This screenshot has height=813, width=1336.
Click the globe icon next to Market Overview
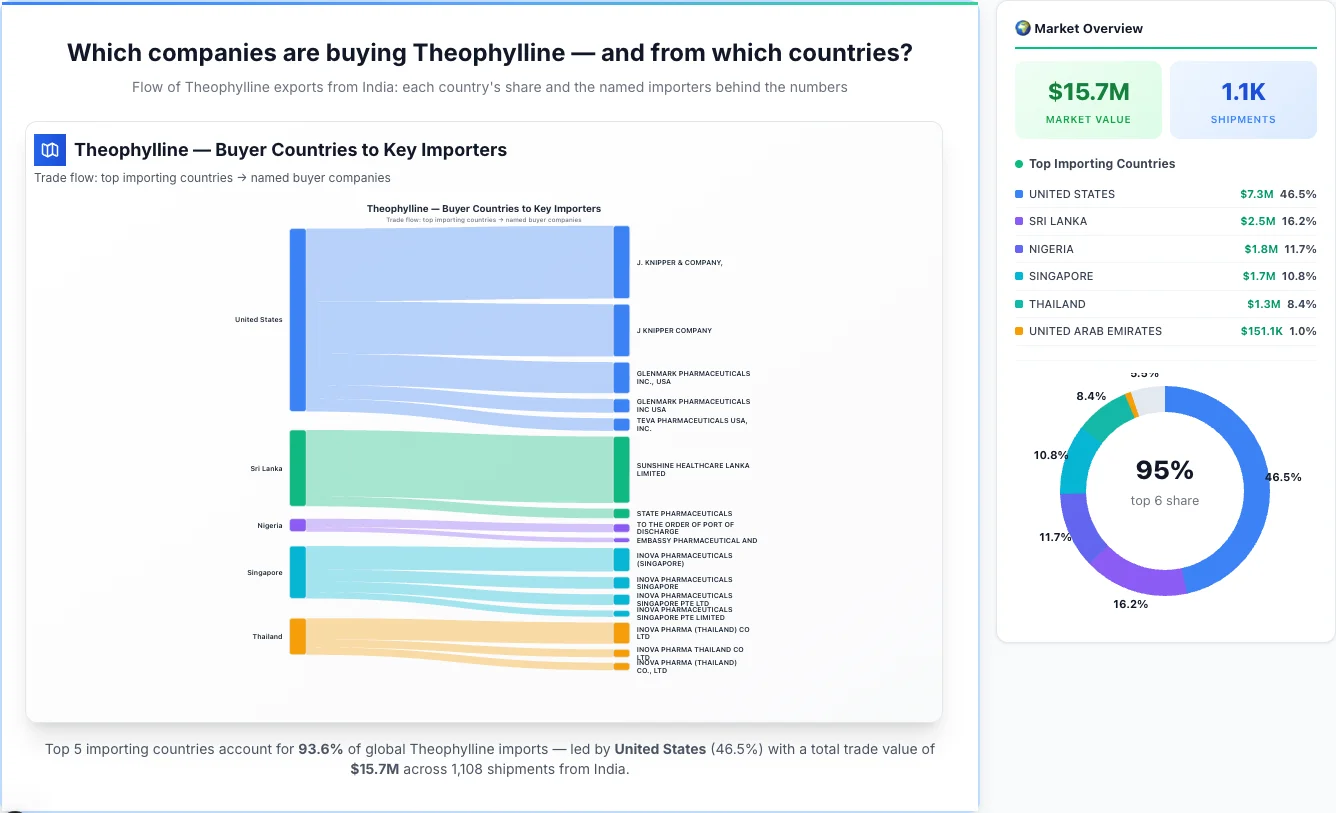(x=1022, y=28)
